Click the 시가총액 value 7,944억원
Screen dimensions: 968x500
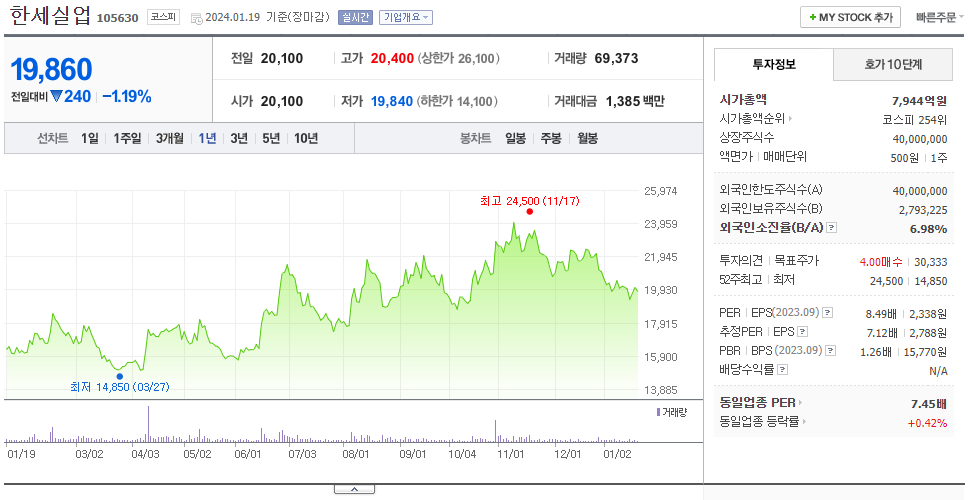pos(919,101)
